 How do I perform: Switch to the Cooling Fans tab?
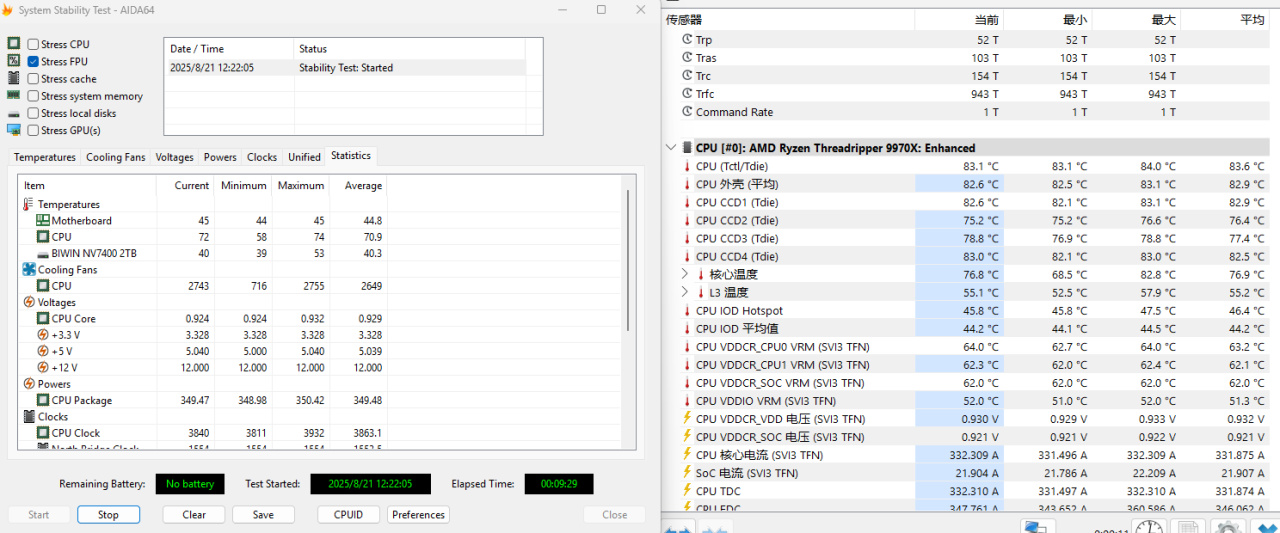click(x=115, y=157)
